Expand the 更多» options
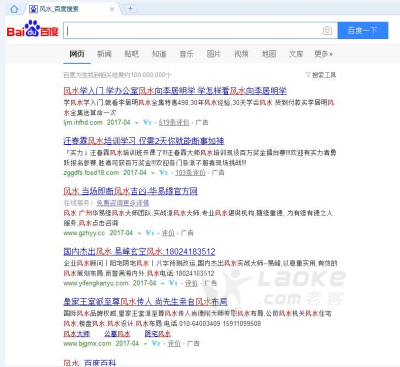Screen dimensions: 400x367 (323, 54)
